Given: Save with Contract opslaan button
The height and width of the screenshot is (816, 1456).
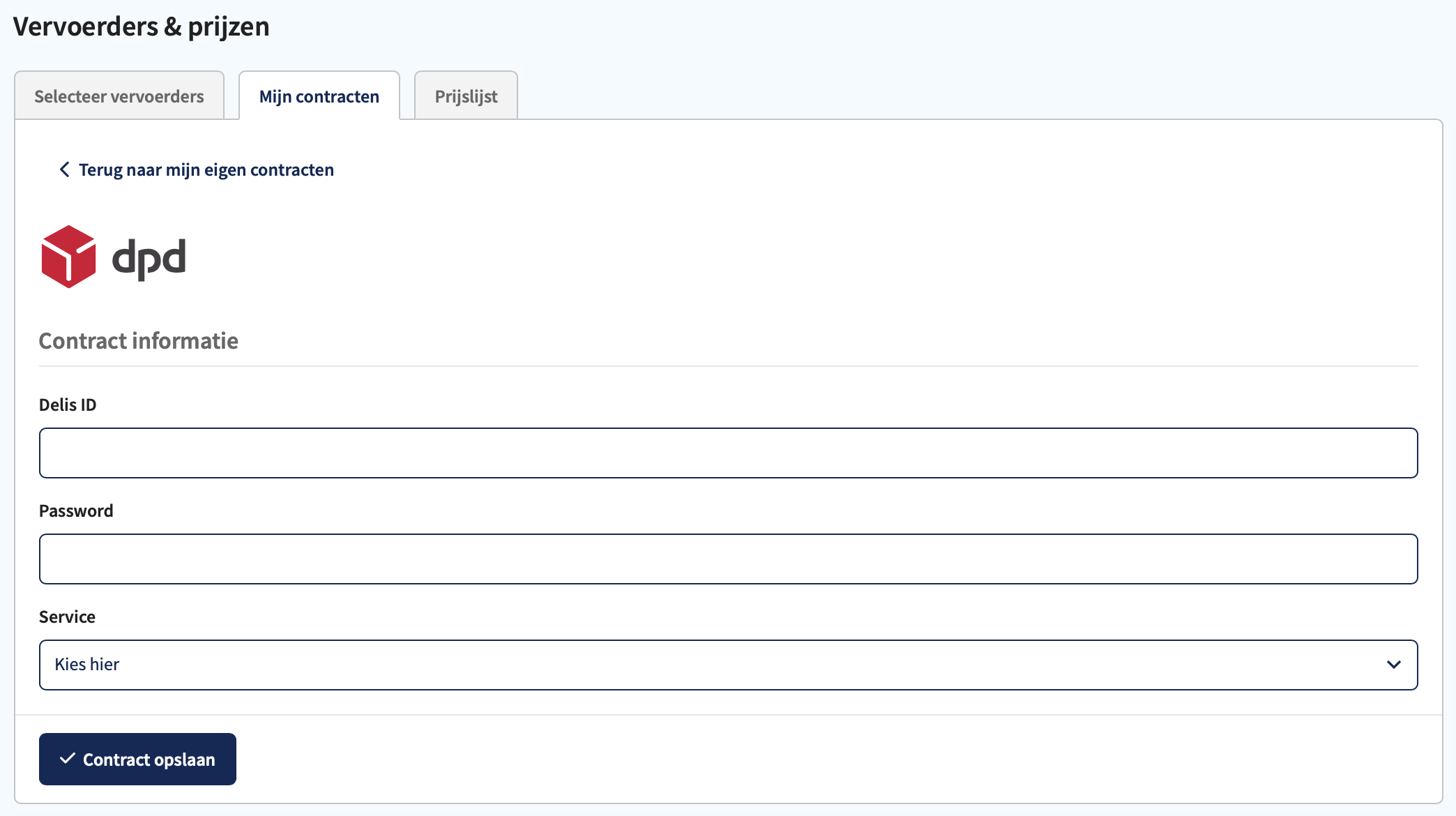Looking at the screenshot, I should (137, 759).
